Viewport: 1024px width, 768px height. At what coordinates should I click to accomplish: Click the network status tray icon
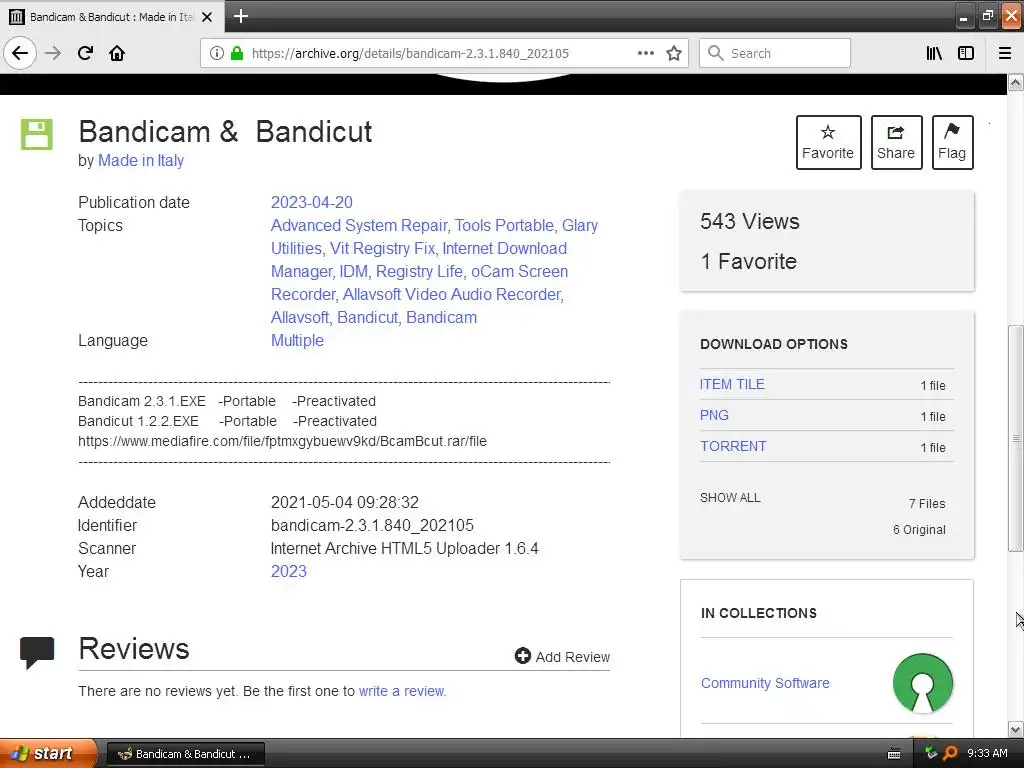(x=931, y=753)
